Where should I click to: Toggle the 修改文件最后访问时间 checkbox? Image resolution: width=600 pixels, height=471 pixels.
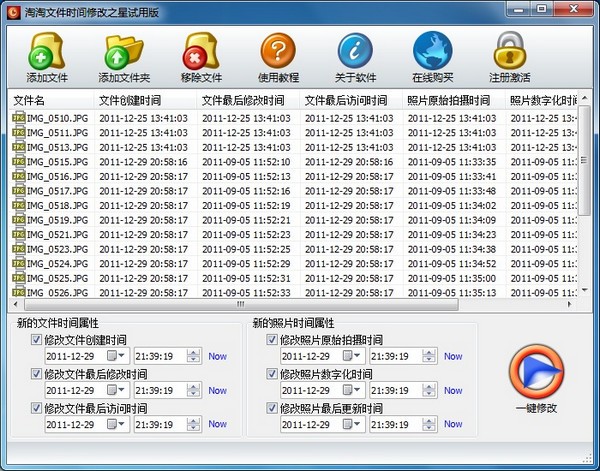click(36, 408)
